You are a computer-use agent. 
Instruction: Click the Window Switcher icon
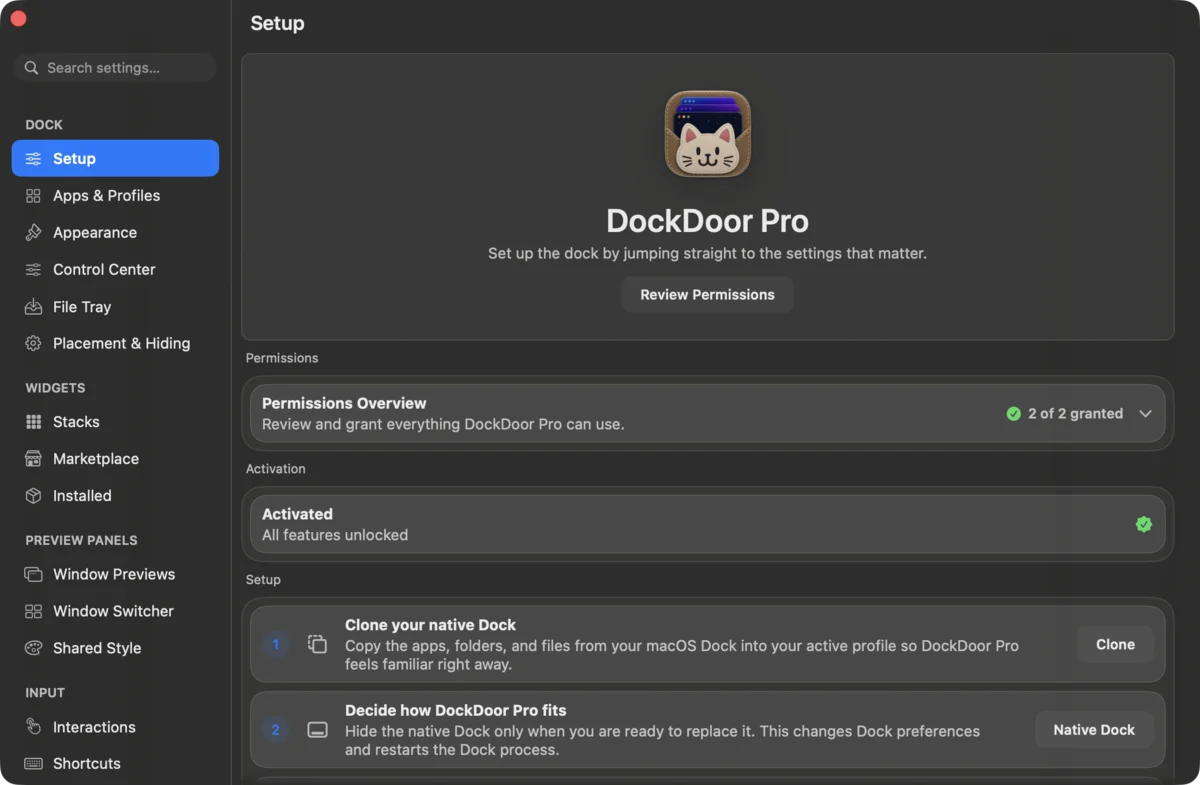[x=34, y=611]
